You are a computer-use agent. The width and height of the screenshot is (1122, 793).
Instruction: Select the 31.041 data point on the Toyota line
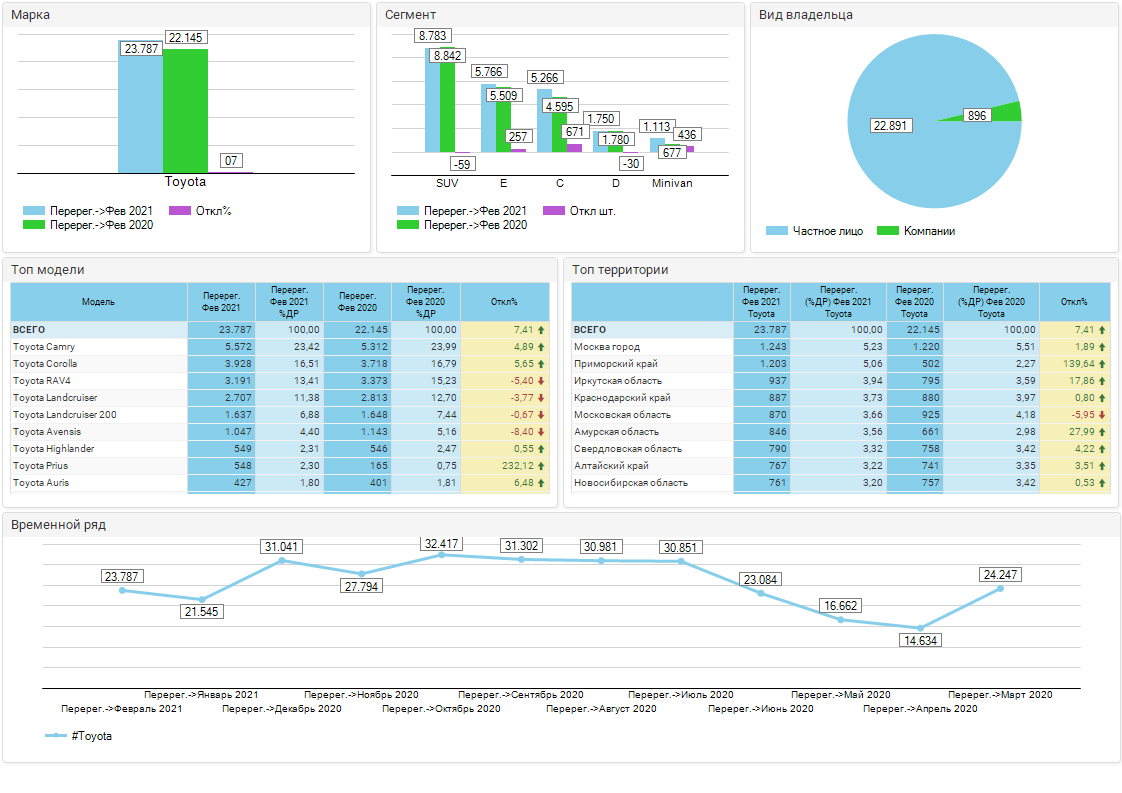[282, 560]
